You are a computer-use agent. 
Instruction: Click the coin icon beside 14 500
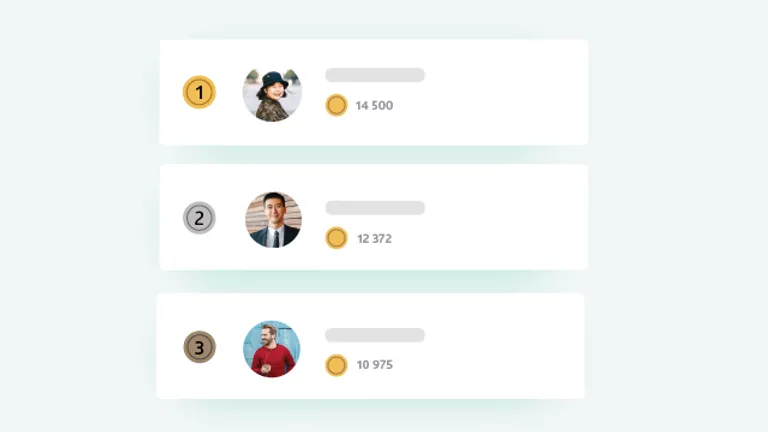click(x=336, y=105)
